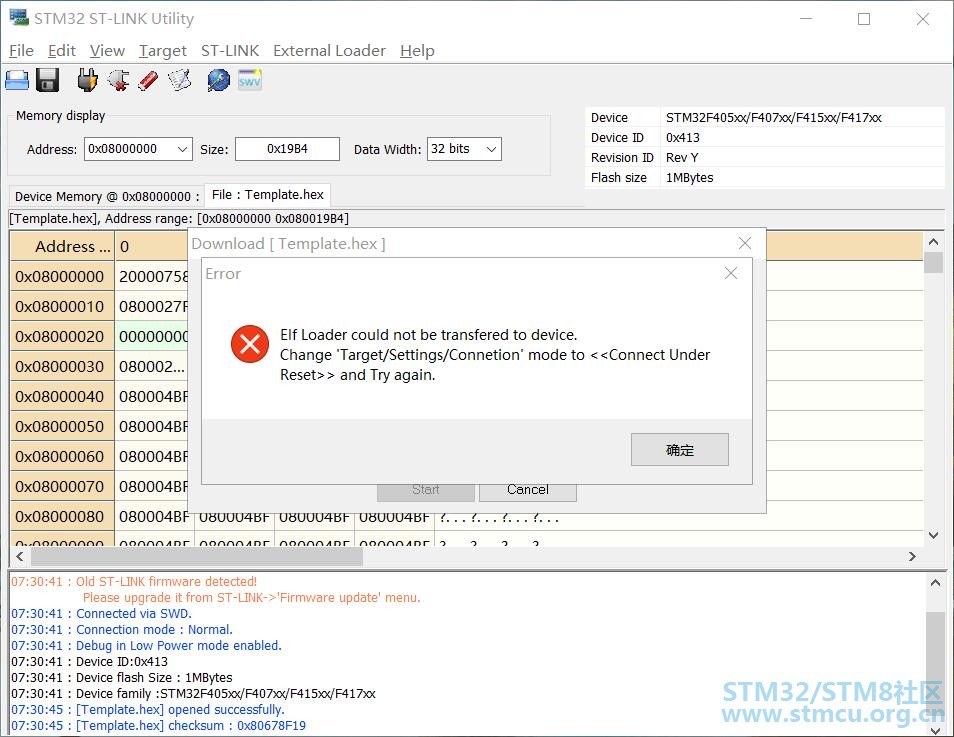Select the 0x08000080 address row

click(x=62, y=516)
